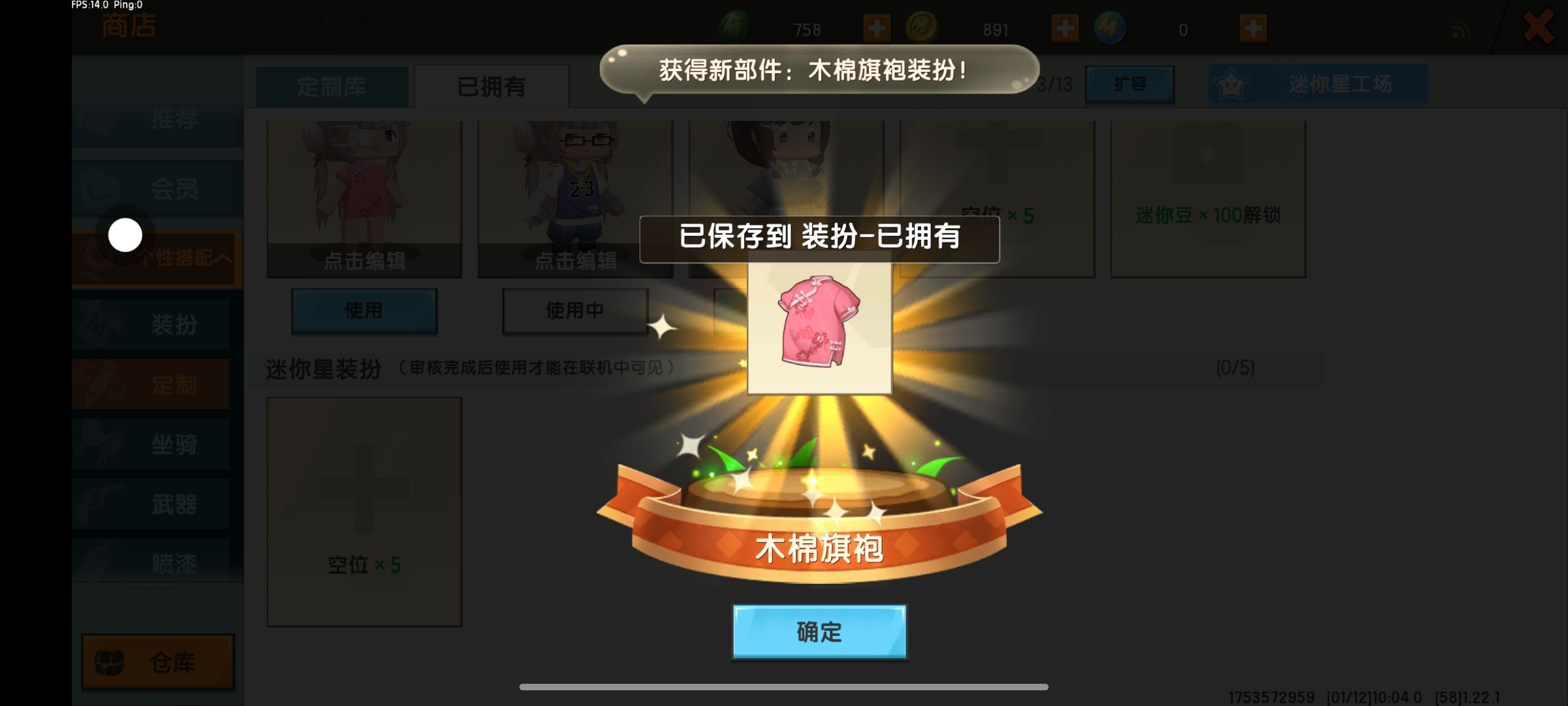Screen dimensions: 1568x706
Task: Open 喷漆 spray paint category
Action: [x=151, y=562]
